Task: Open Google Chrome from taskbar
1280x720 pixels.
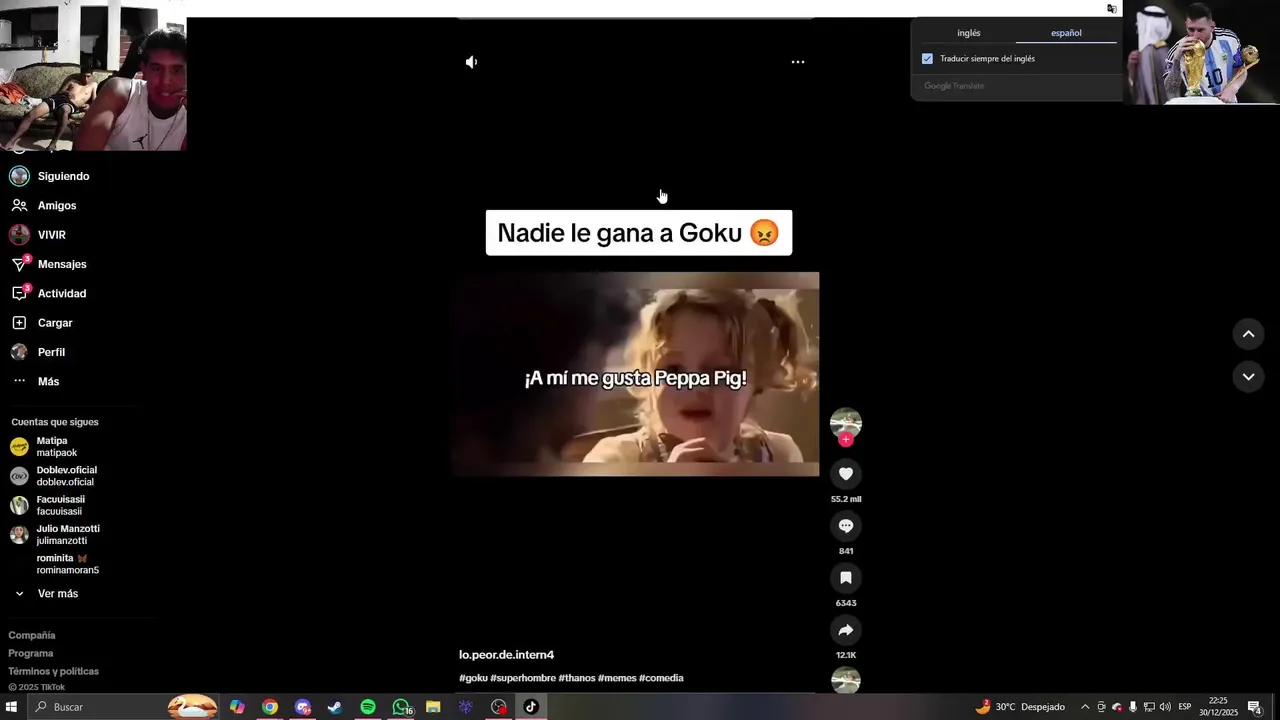Action: click(270, 707)
